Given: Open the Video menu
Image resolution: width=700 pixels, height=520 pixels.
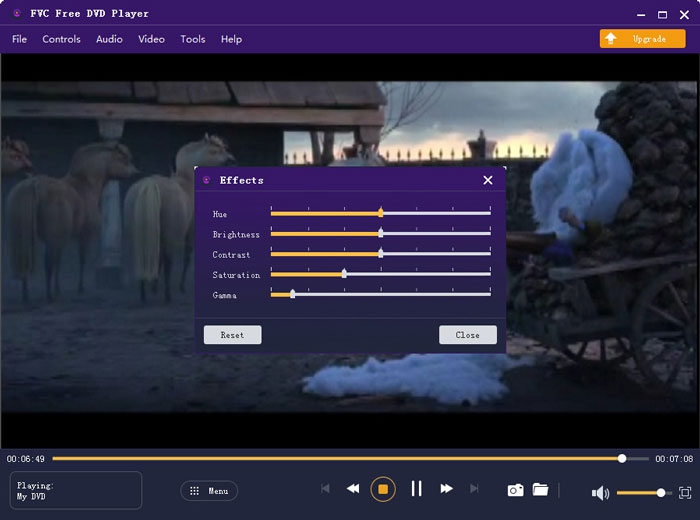Looking at the screenshot, I should click(151, 39).
